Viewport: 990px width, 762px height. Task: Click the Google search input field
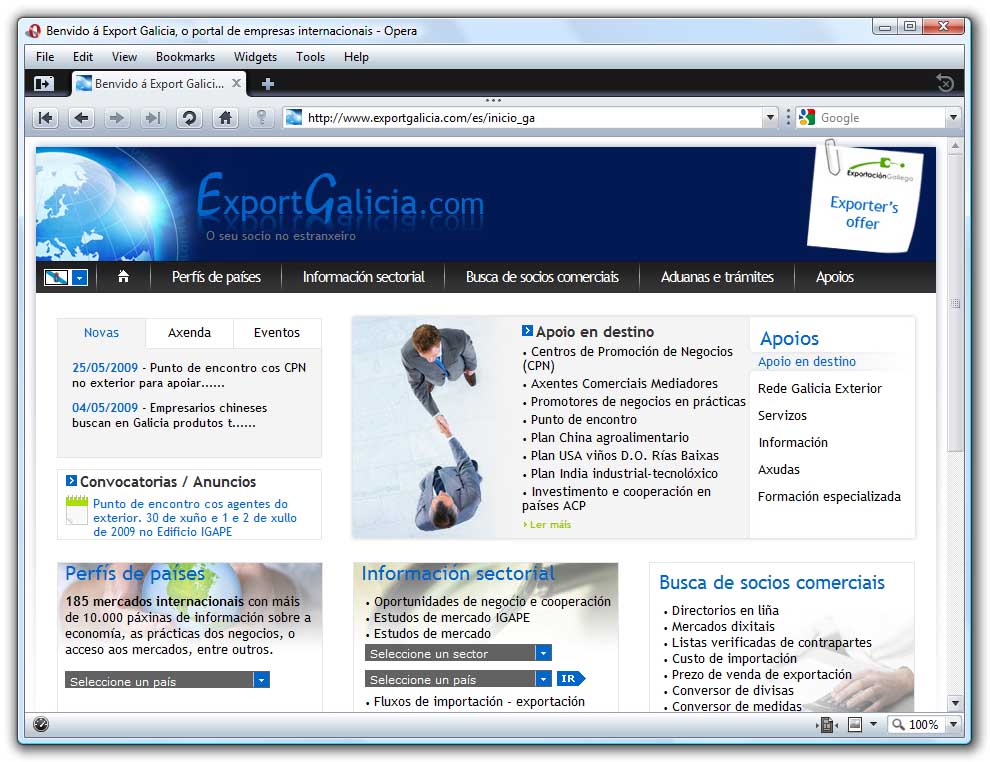881,117
